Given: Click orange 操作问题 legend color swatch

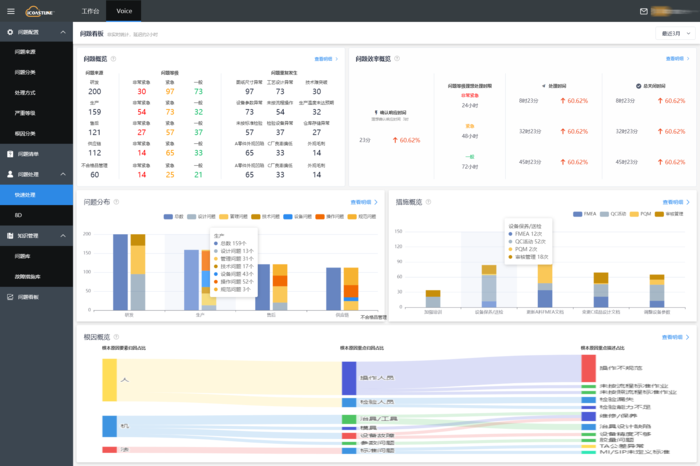Looking at the screenshot, I should (x=320, y=216).
